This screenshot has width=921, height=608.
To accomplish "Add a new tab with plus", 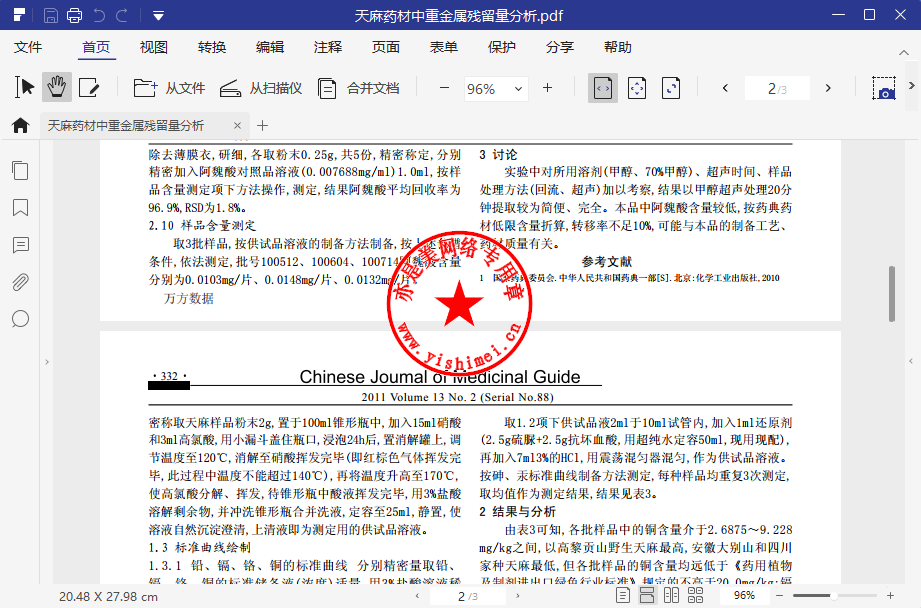I will [x=263, y=126].
